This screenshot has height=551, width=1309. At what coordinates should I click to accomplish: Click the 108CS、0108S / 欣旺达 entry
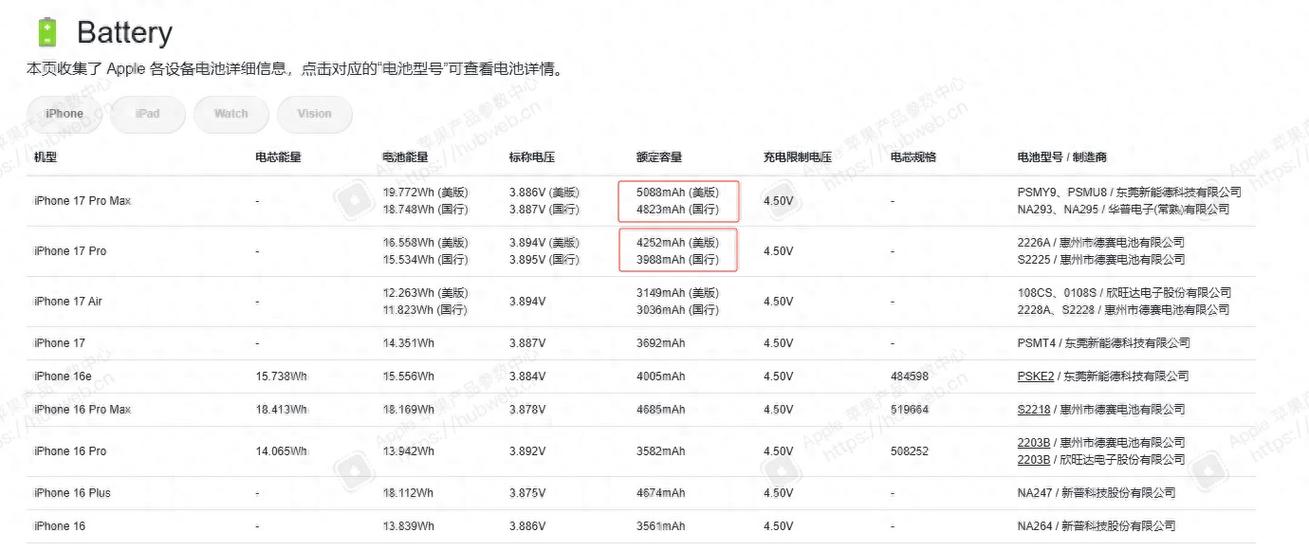point(1124,293)
